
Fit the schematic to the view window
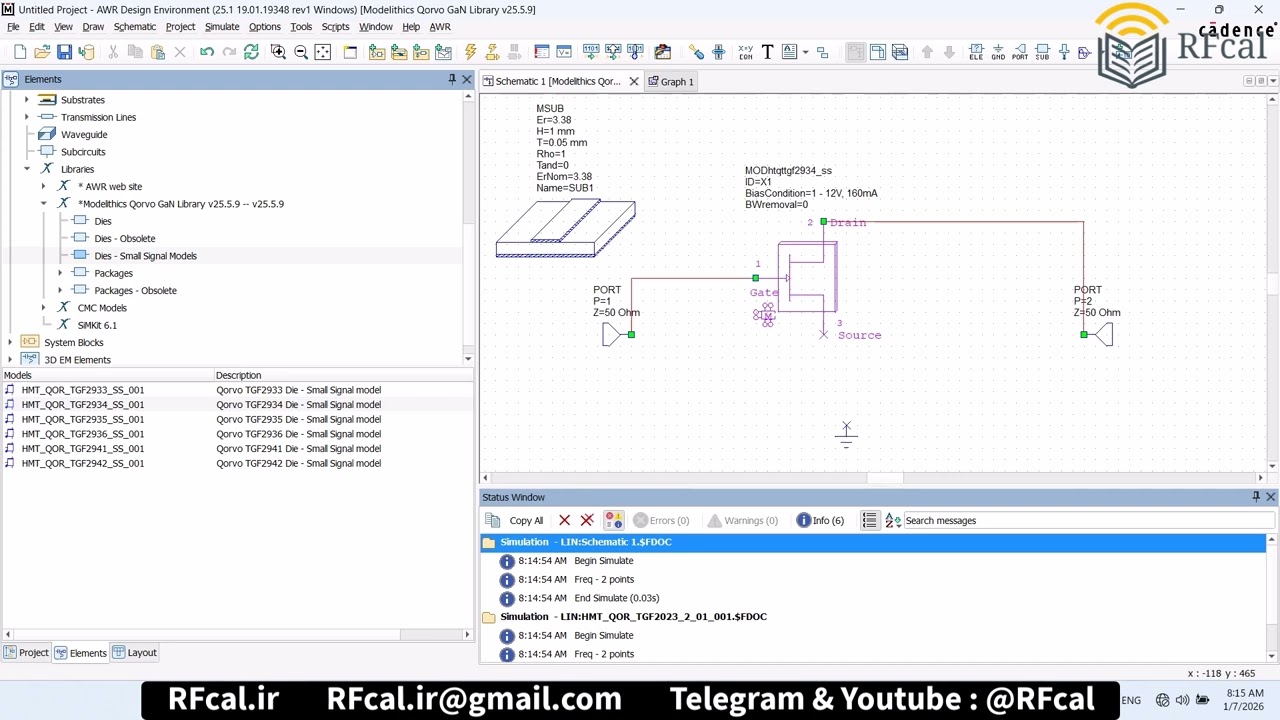tap(322, 52)
